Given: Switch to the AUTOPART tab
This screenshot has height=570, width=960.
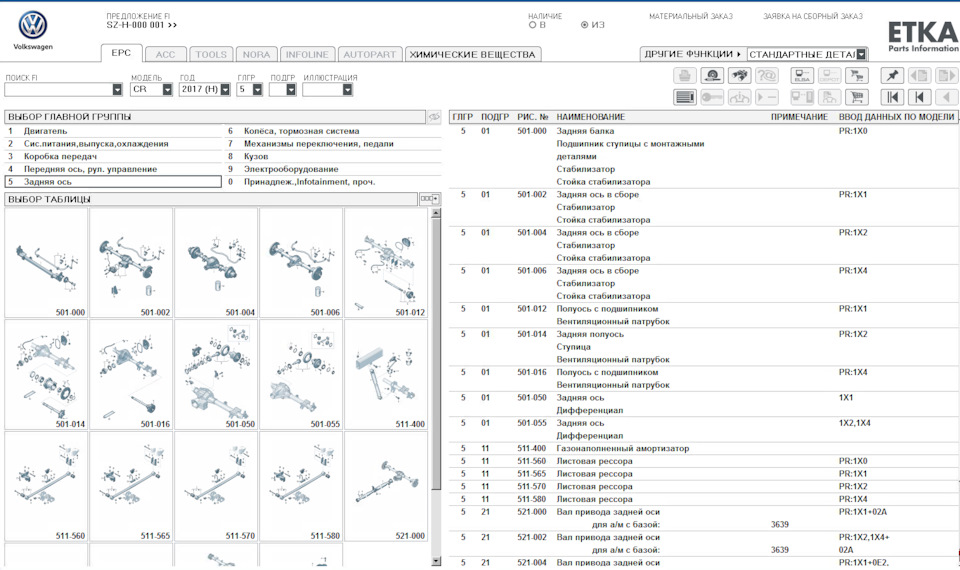Looking at the screenshot, I should (370, 54).
